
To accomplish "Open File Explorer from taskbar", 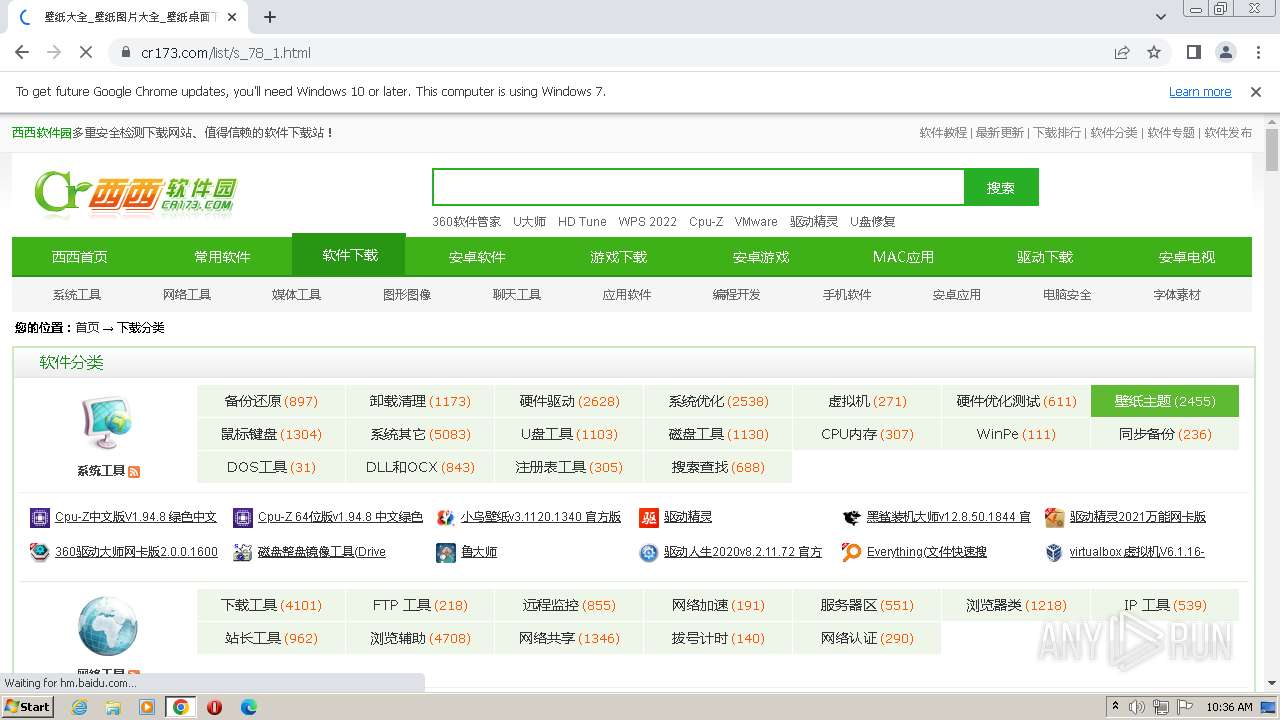I will click(x=113, y=707).
